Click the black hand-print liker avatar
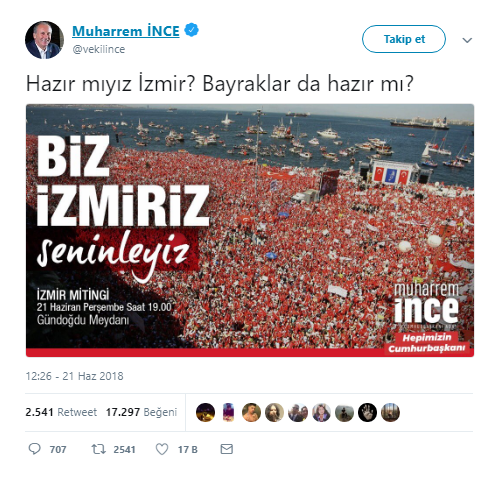 click(x=367, y=412)
